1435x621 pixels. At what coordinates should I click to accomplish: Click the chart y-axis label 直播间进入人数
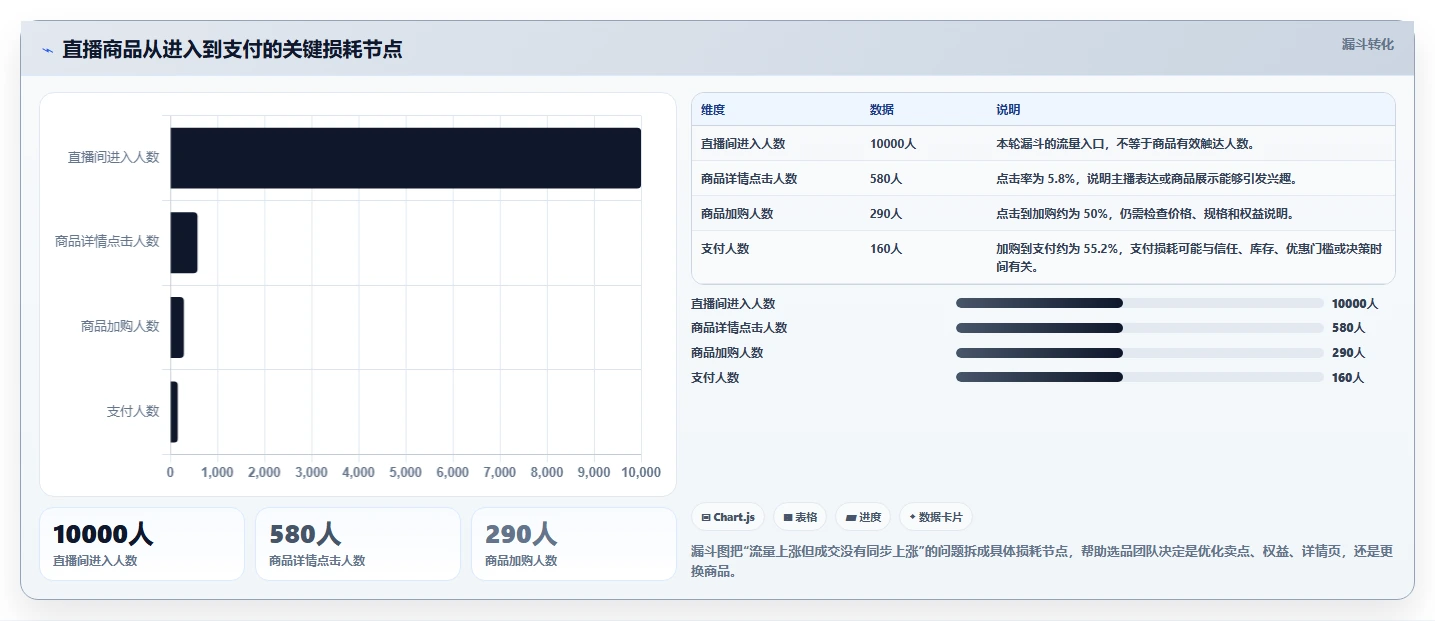click(x=113, y=158)
